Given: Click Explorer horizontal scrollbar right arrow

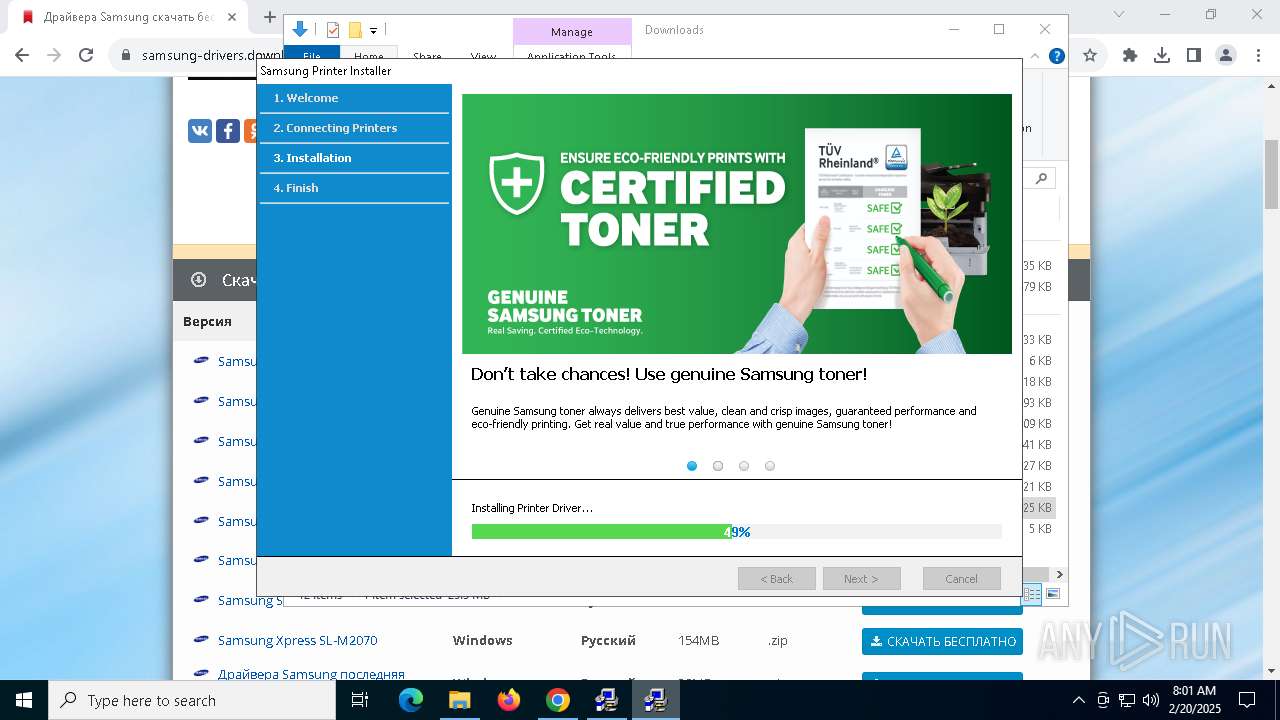Looking at the screenshot, I should (1059, 575).
